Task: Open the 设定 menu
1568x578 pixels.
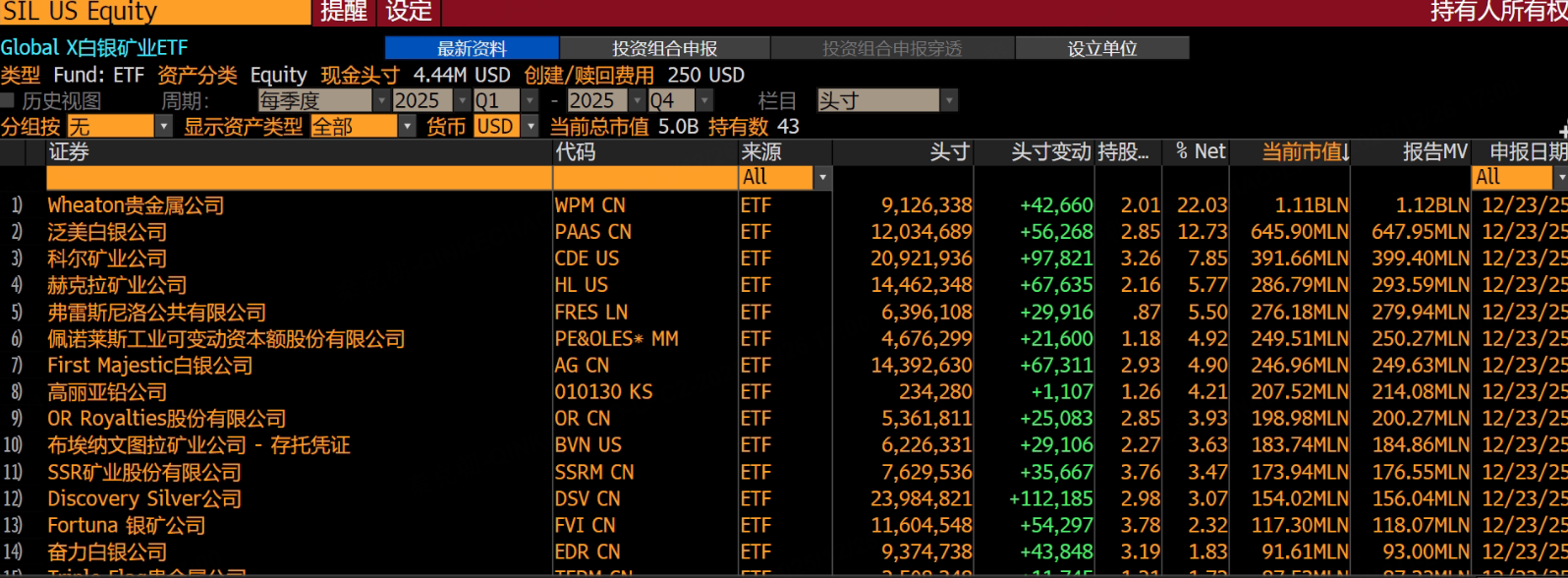Action: click(x=409, y=12)
